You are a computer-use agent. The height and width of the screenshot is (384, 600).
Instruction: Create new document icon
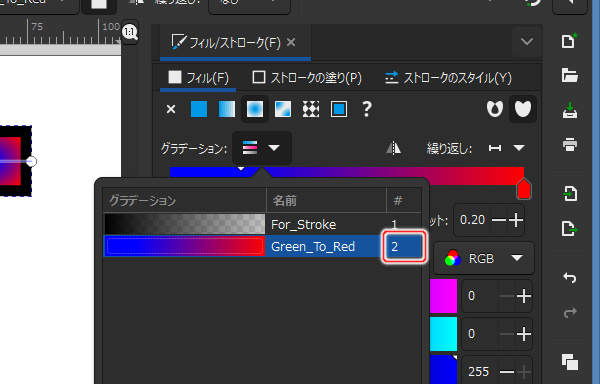tap(569, 41)
